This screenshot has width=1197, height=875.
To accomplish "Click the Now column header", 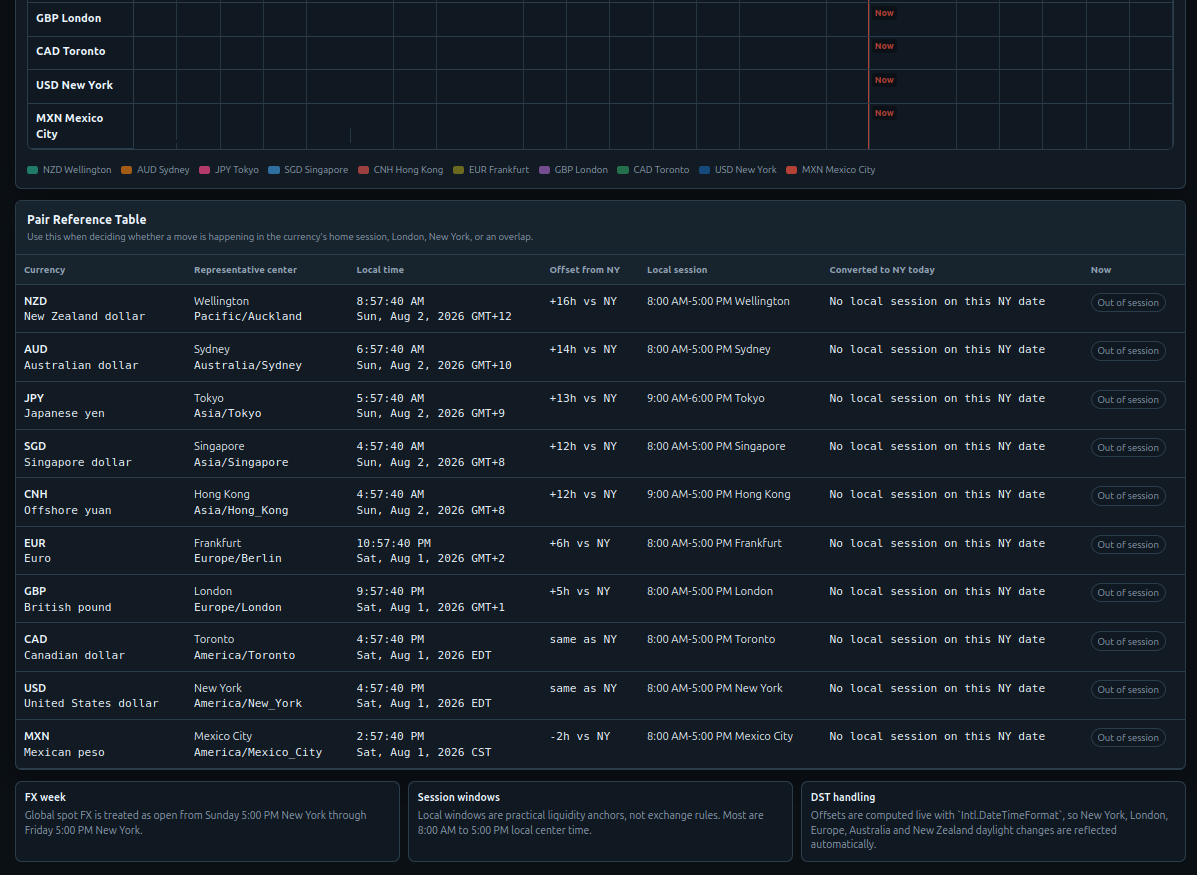I will tap(1101, 270).
